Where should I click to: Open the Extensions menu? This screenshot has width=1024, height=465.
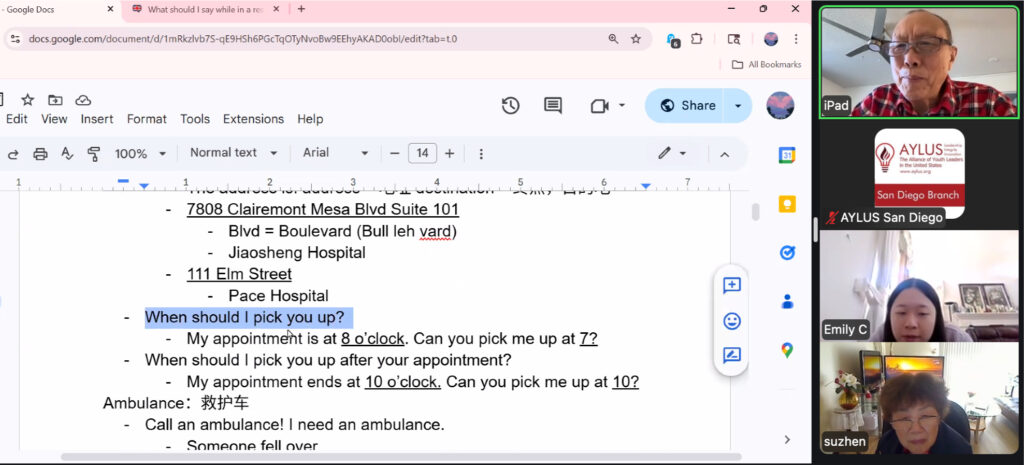pos(253,119)
